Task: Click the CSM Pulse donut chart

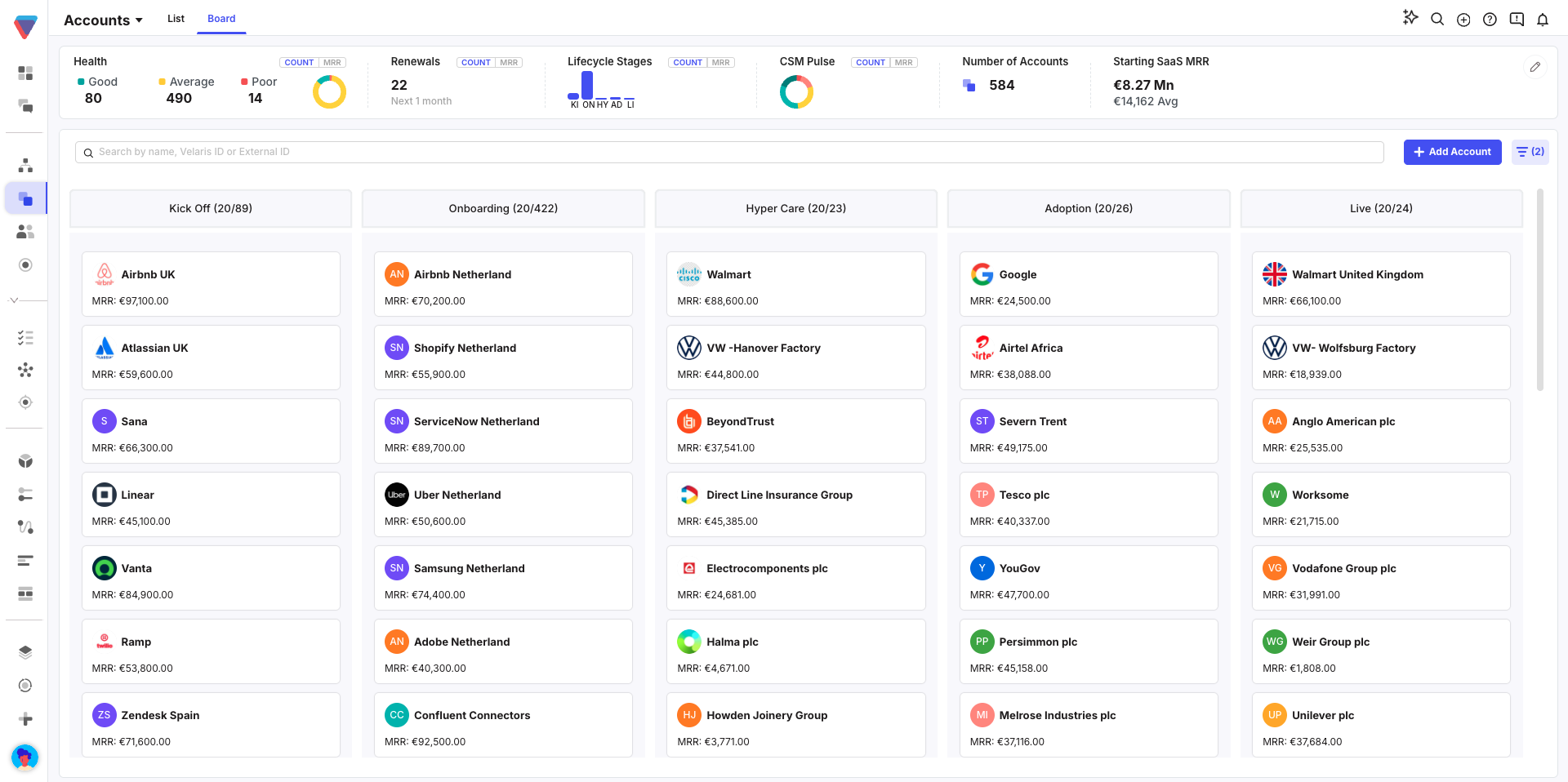Action: coord(796,92)
